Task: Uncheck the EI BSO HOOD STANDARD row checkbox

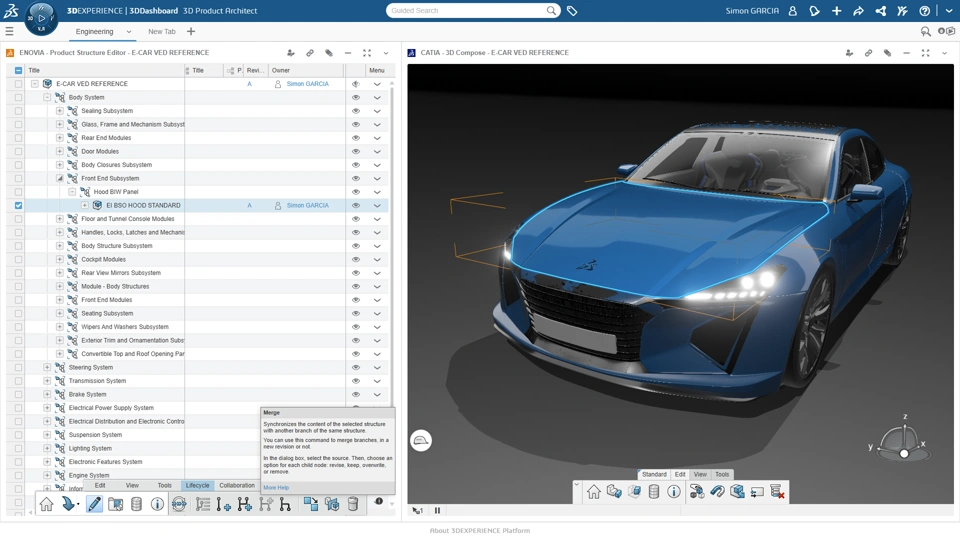Action: 18,206
